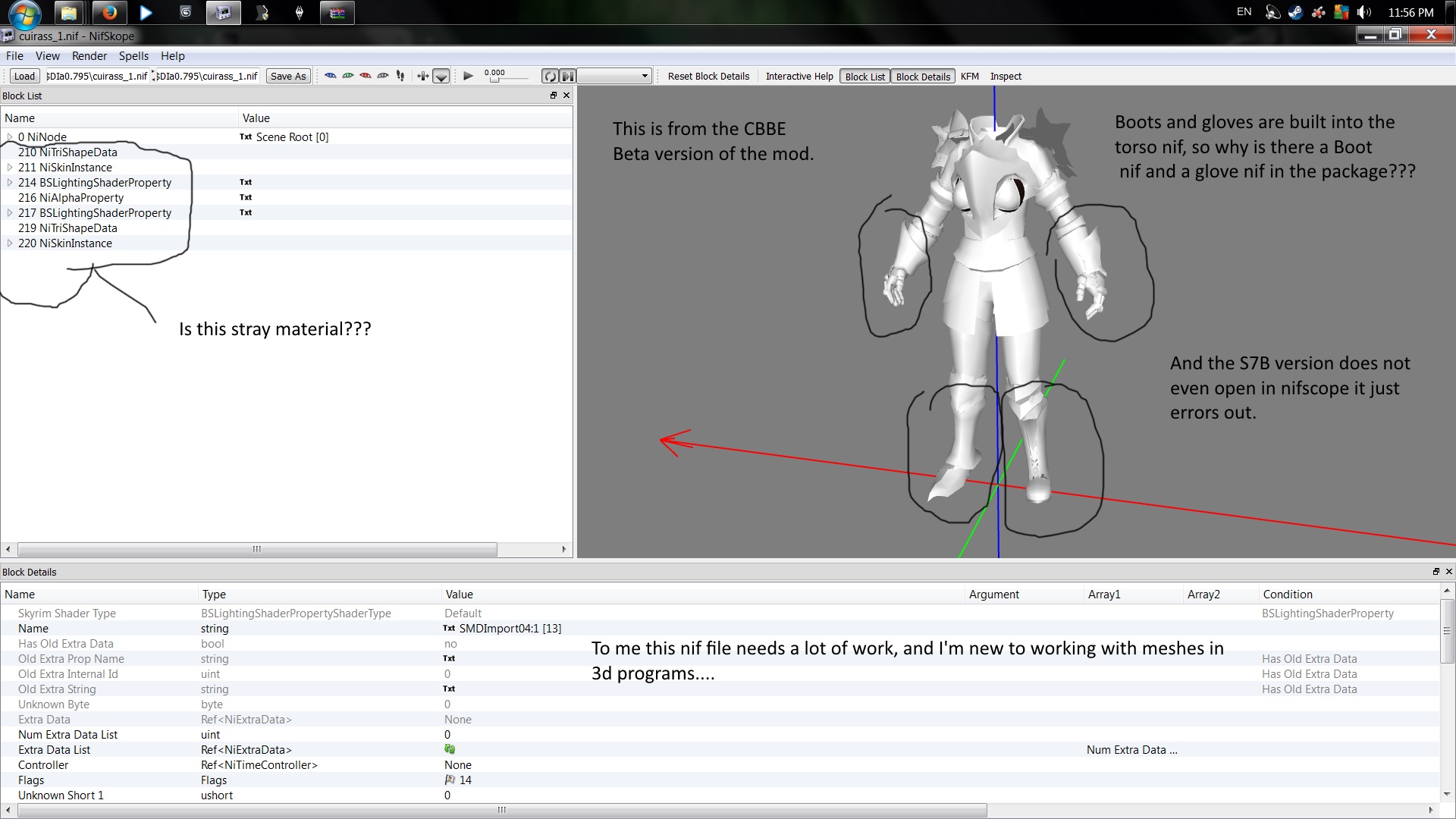Click the EN language indicator in tray

click(x=1244, y=12)
